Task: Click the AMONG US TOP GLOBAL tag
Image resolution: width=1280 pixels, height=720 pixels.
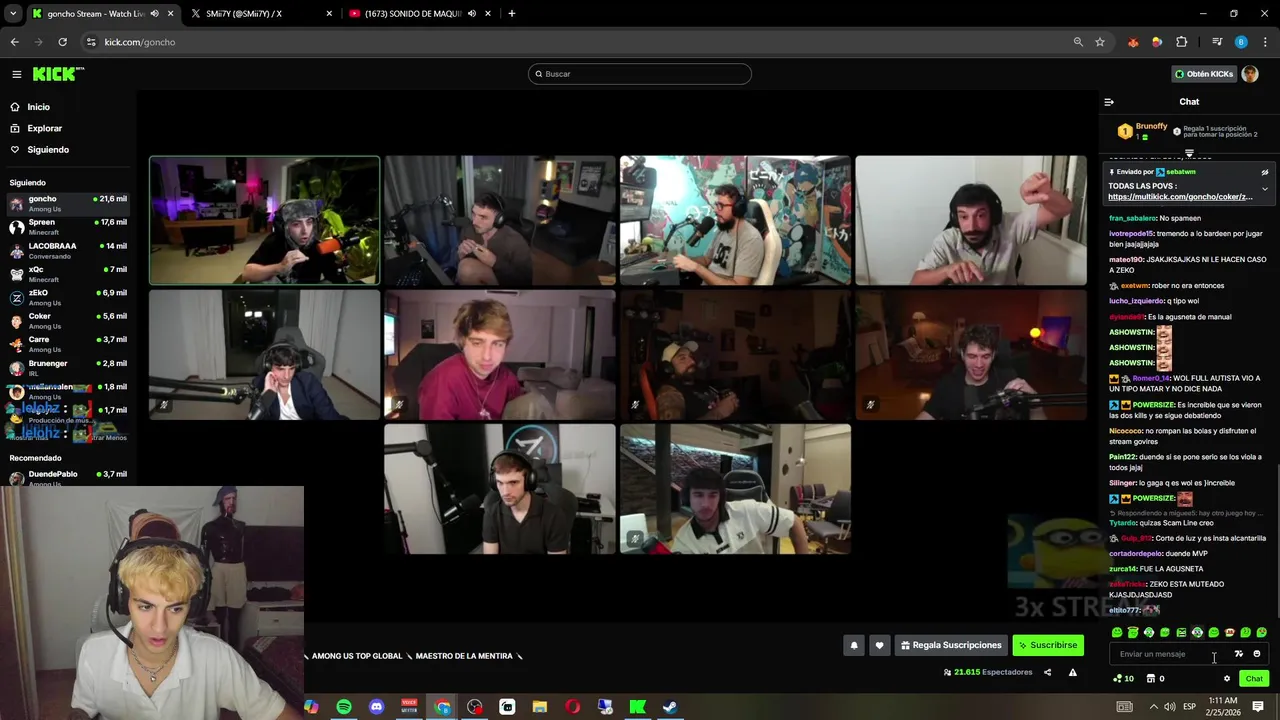Action: click(357, 656)
